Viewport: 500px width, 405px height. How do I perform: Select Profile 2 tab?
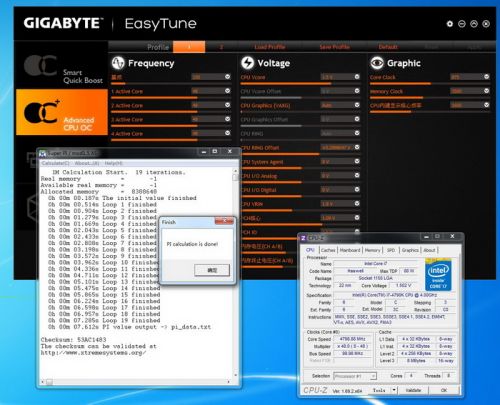221,47
